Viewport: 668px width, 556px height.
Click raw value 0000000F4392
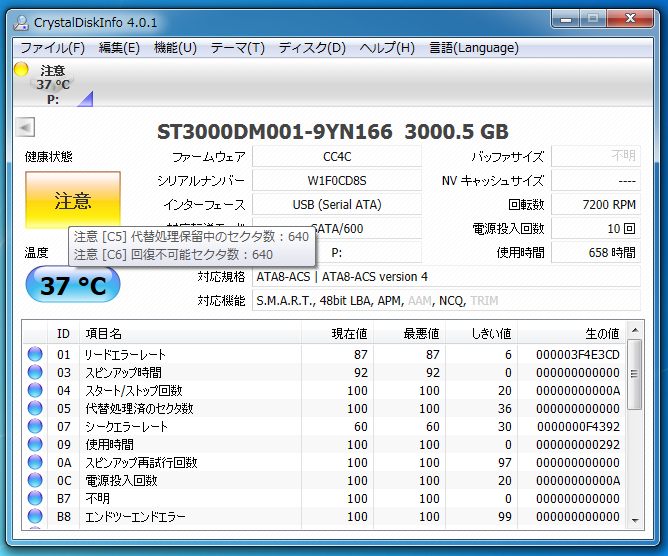click(x=578, y=426)
